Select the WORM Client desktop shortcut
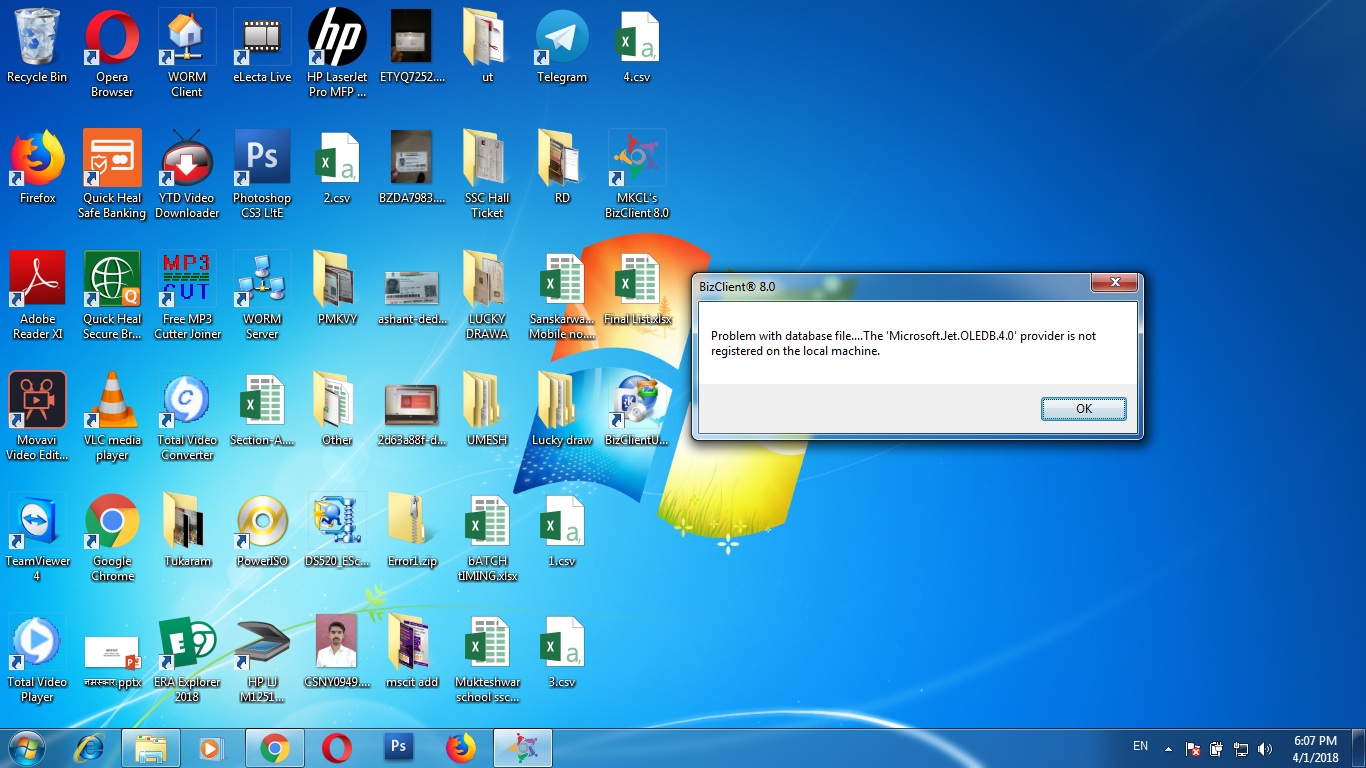Image resolution: width=1366 pixels, height=768 pixels. tap(187, 54)
